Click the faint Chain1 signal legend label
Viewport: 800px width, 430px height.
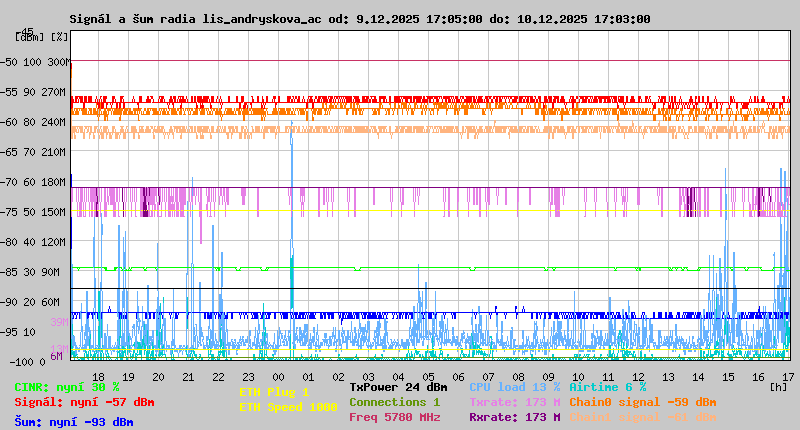pyautogui.click(x=642, y=417)
